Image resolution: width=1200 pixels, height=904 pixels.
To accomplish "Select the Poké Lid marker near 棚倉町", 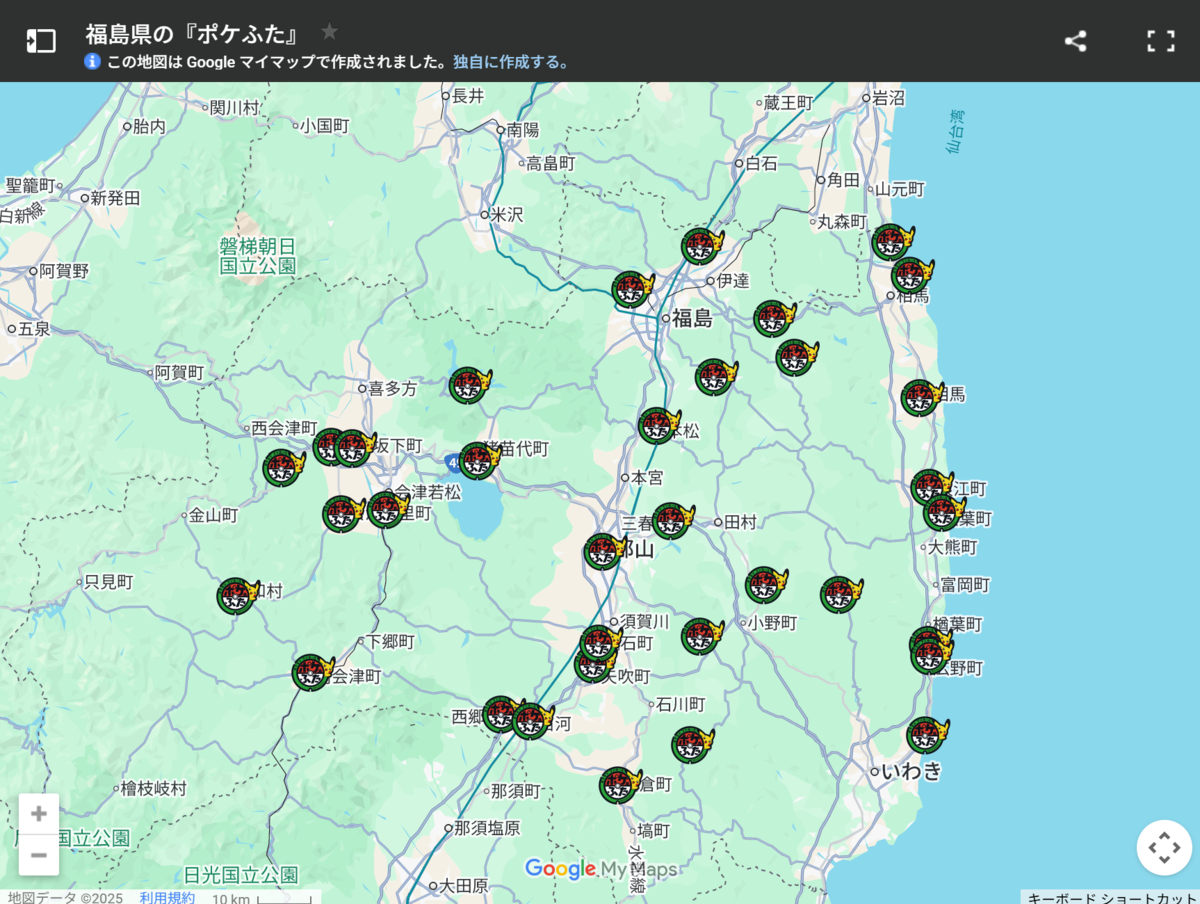I will click(618, 785).
